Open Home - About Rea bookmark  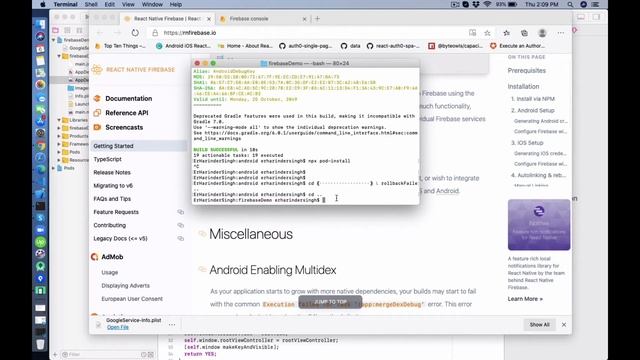click(245, 46)
